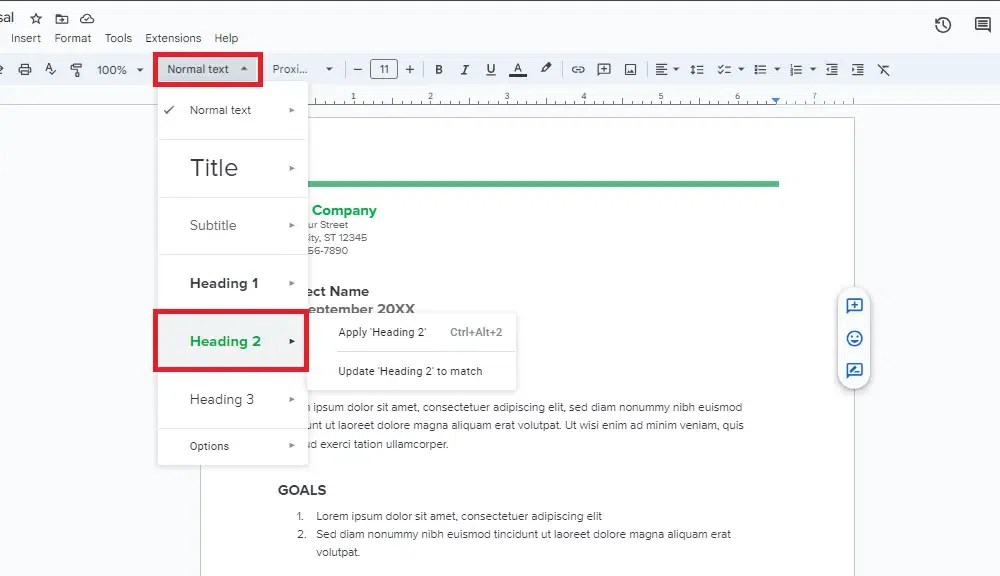
Task: Toggle underline formatting
Action: 491,69
